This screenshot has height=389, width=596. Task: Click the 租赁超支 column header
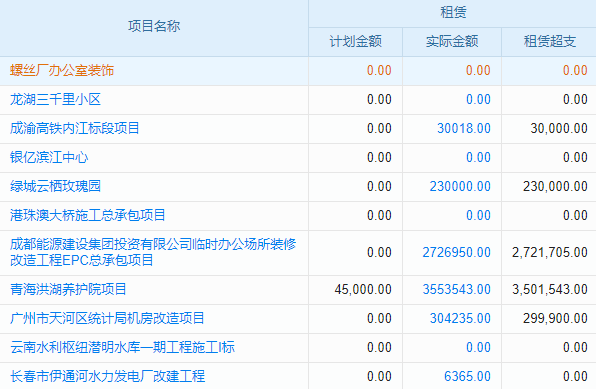tap(550, 41)
